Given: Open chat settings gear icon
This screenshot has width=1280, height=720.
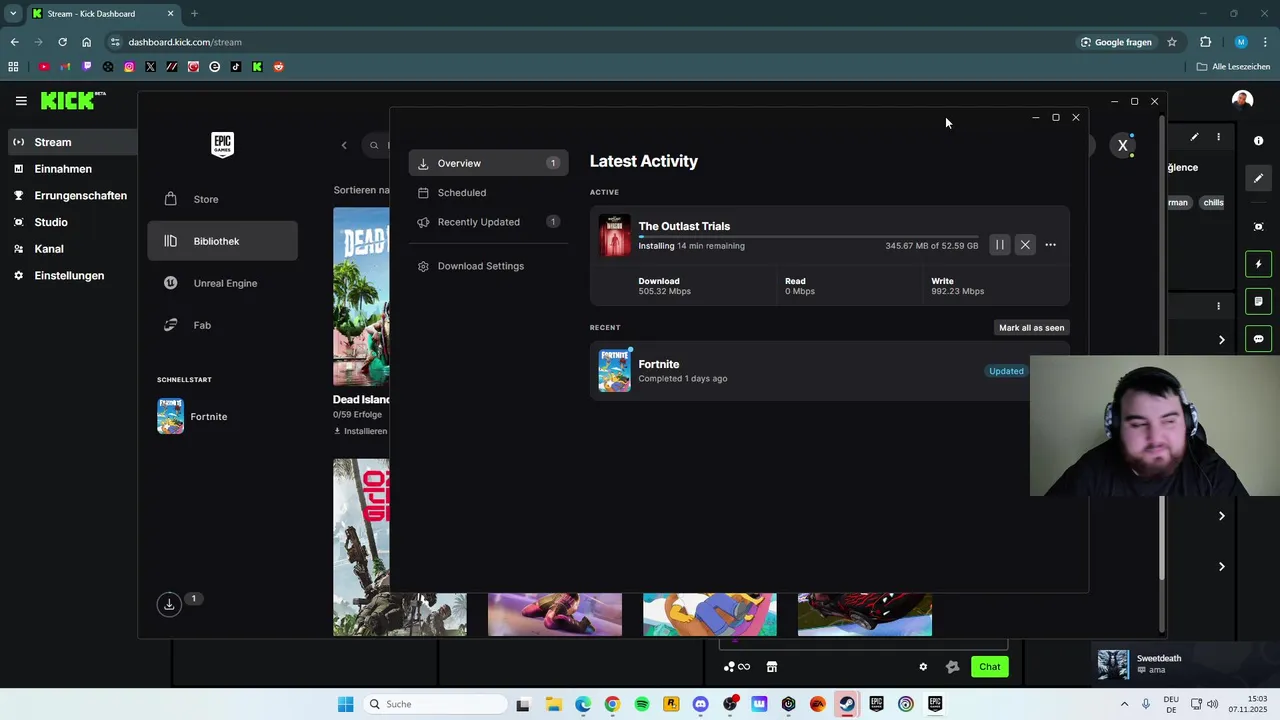Looking at the screenshot, I should coord(923,667).
